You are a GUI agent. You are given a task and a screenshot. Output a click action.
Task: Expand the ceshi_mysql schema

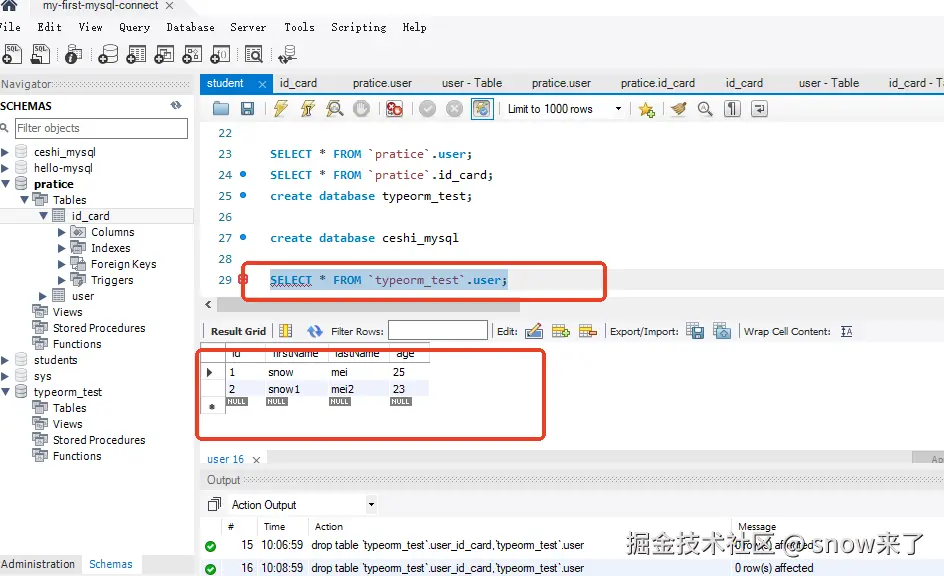pos(5,152)
